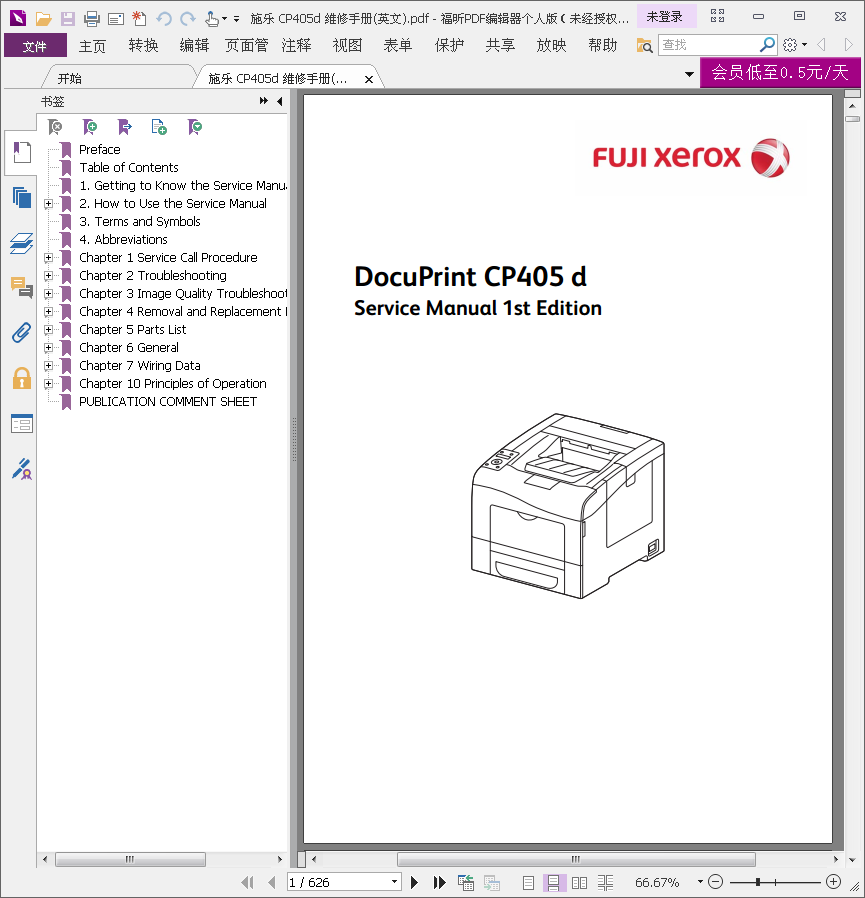Open the 4. Abbreviations bookmark
Viewport: 865px width, 898px height.
coord(123,239)
